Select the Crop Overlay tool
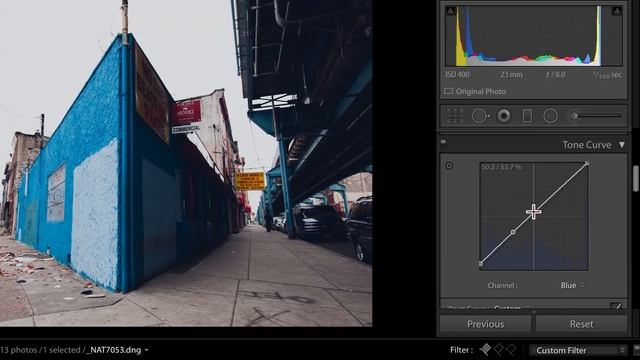The width and height of the screenshot is (640, 360). [454, 116]
